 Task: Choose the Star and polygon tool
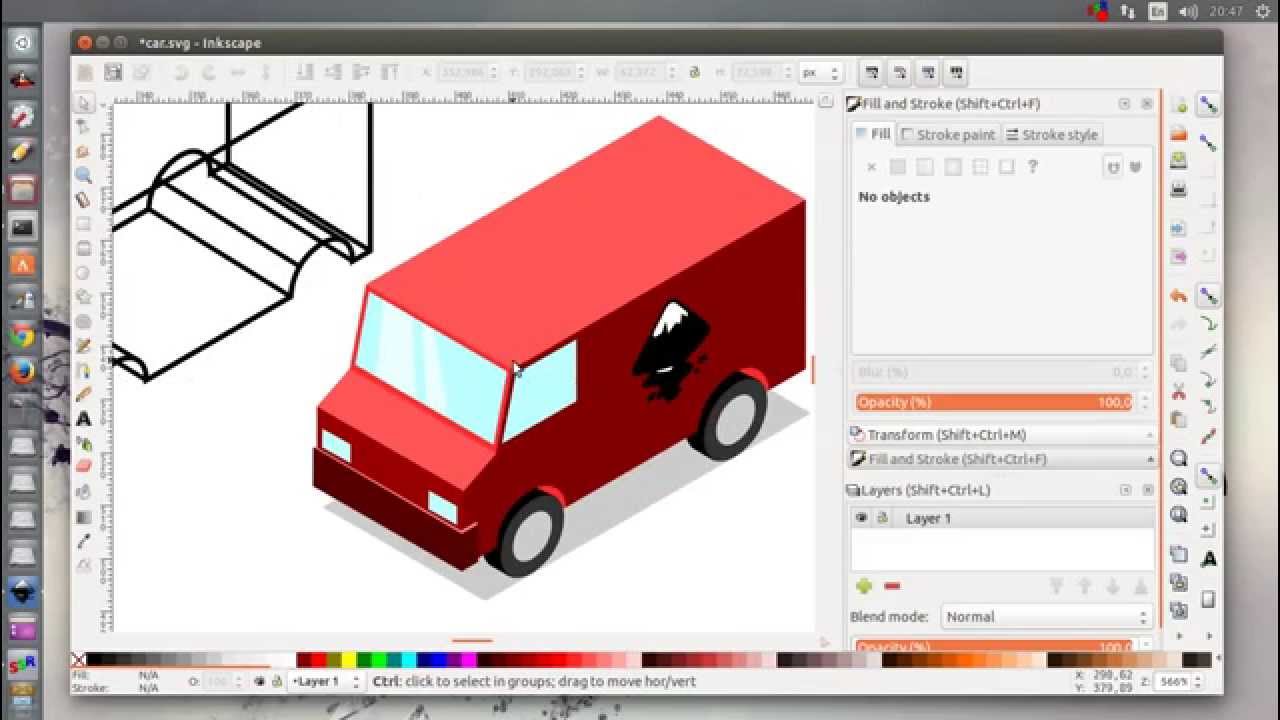84,298
